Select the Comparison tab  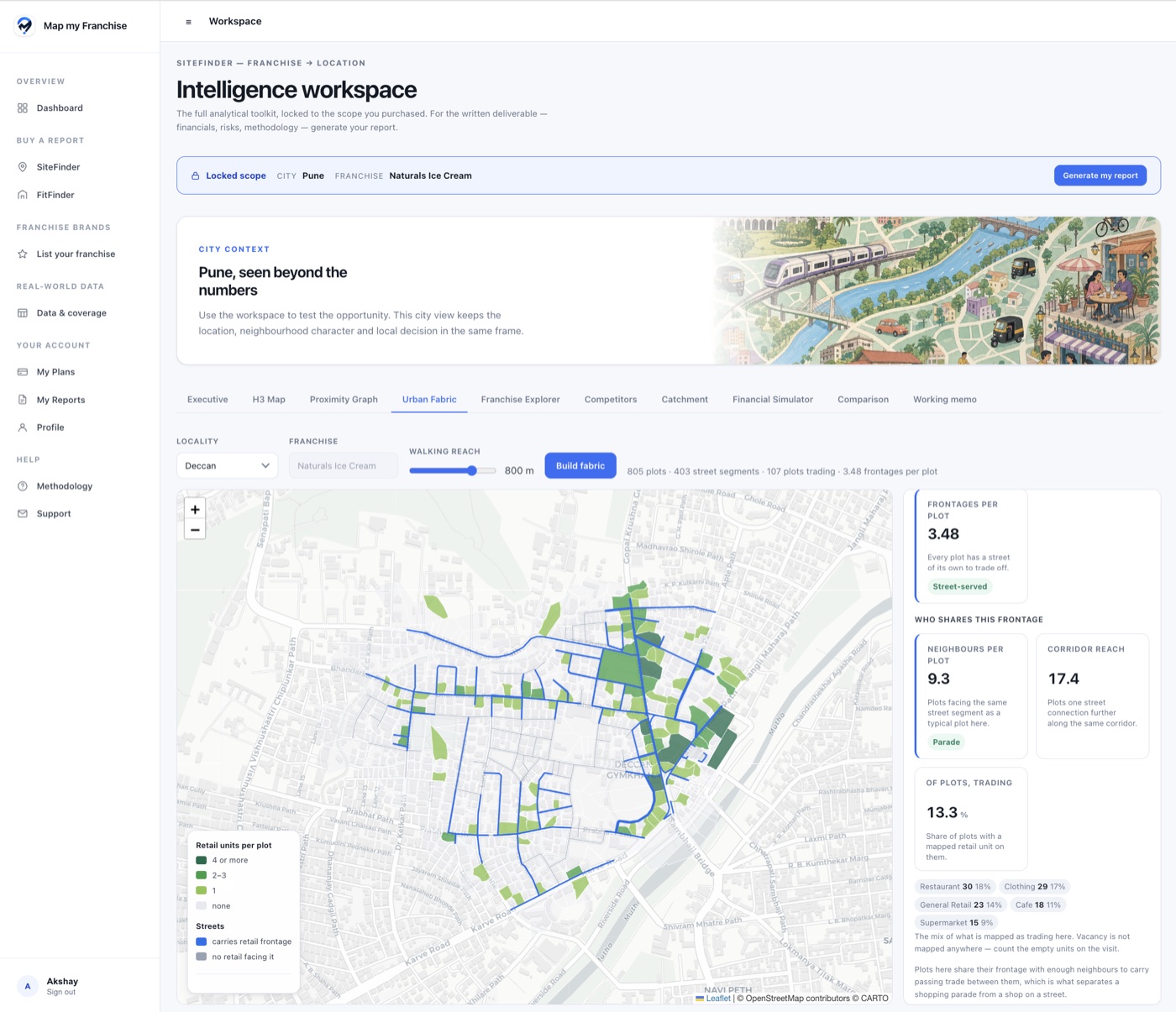click(x=863, y=400)
